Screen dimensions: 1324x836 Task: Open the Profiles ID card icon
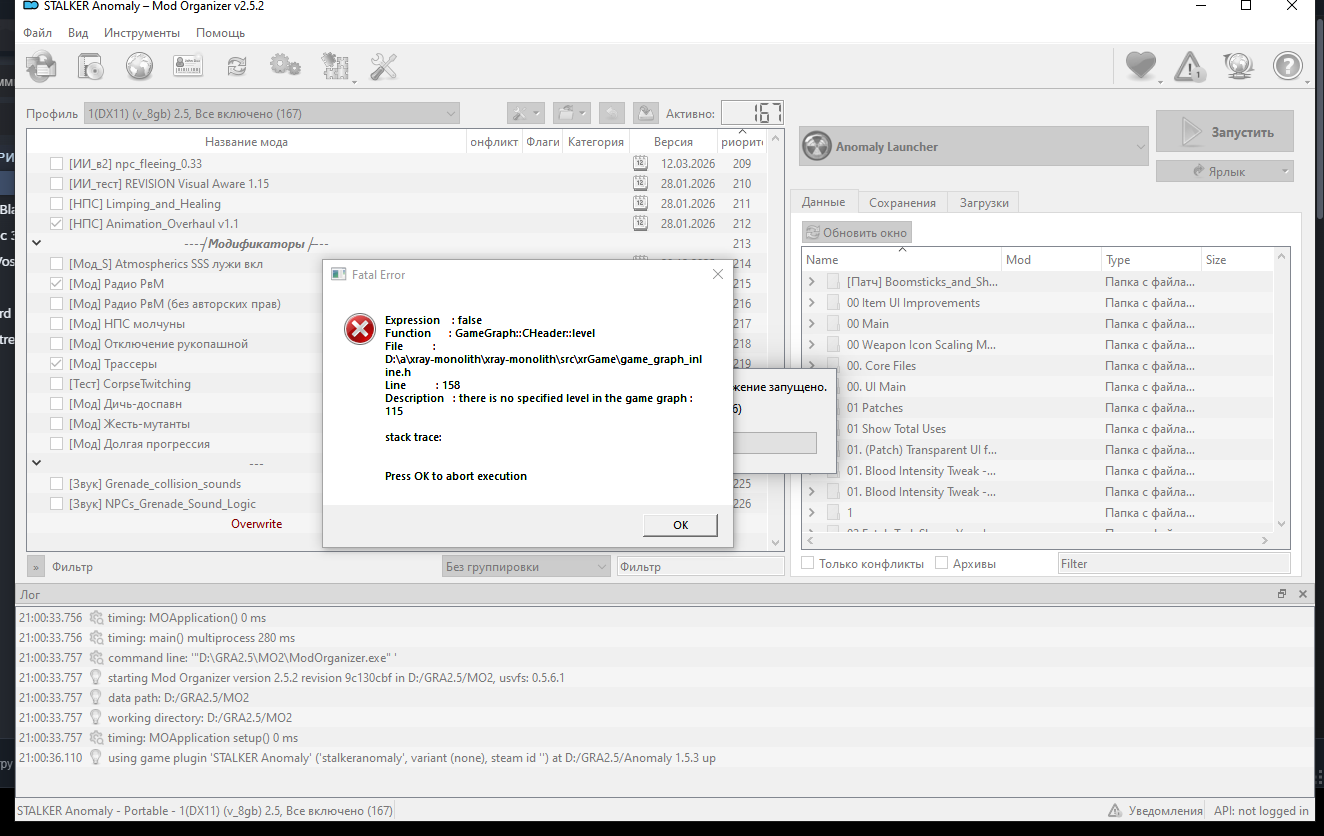click(x=188, y=67)
